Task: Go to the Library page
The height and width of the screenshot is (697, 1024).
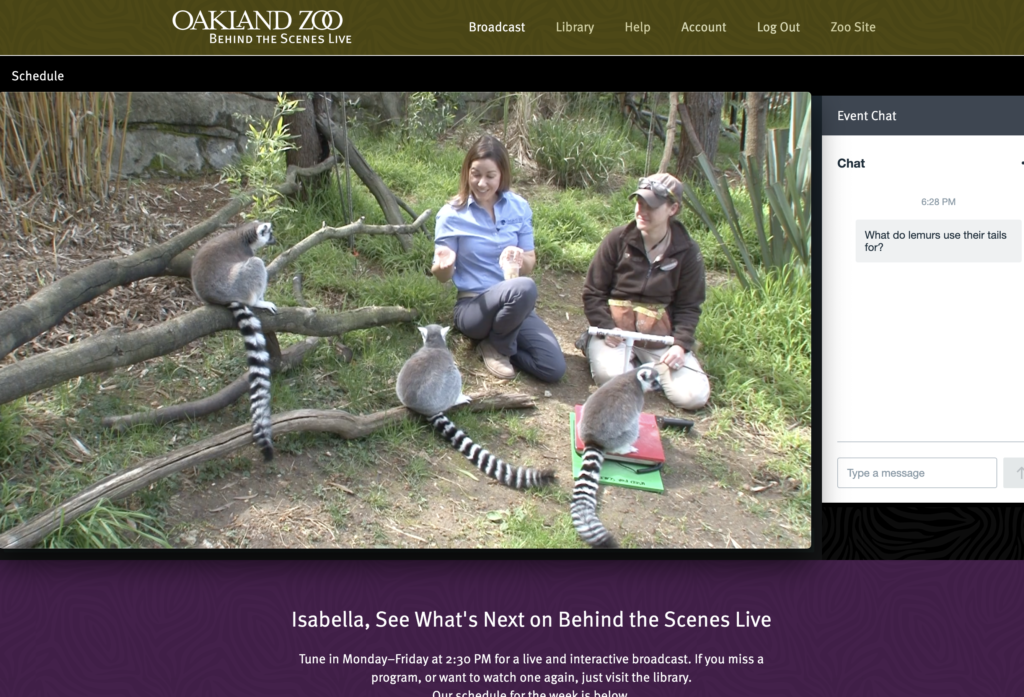Action: tap(575, 27)
